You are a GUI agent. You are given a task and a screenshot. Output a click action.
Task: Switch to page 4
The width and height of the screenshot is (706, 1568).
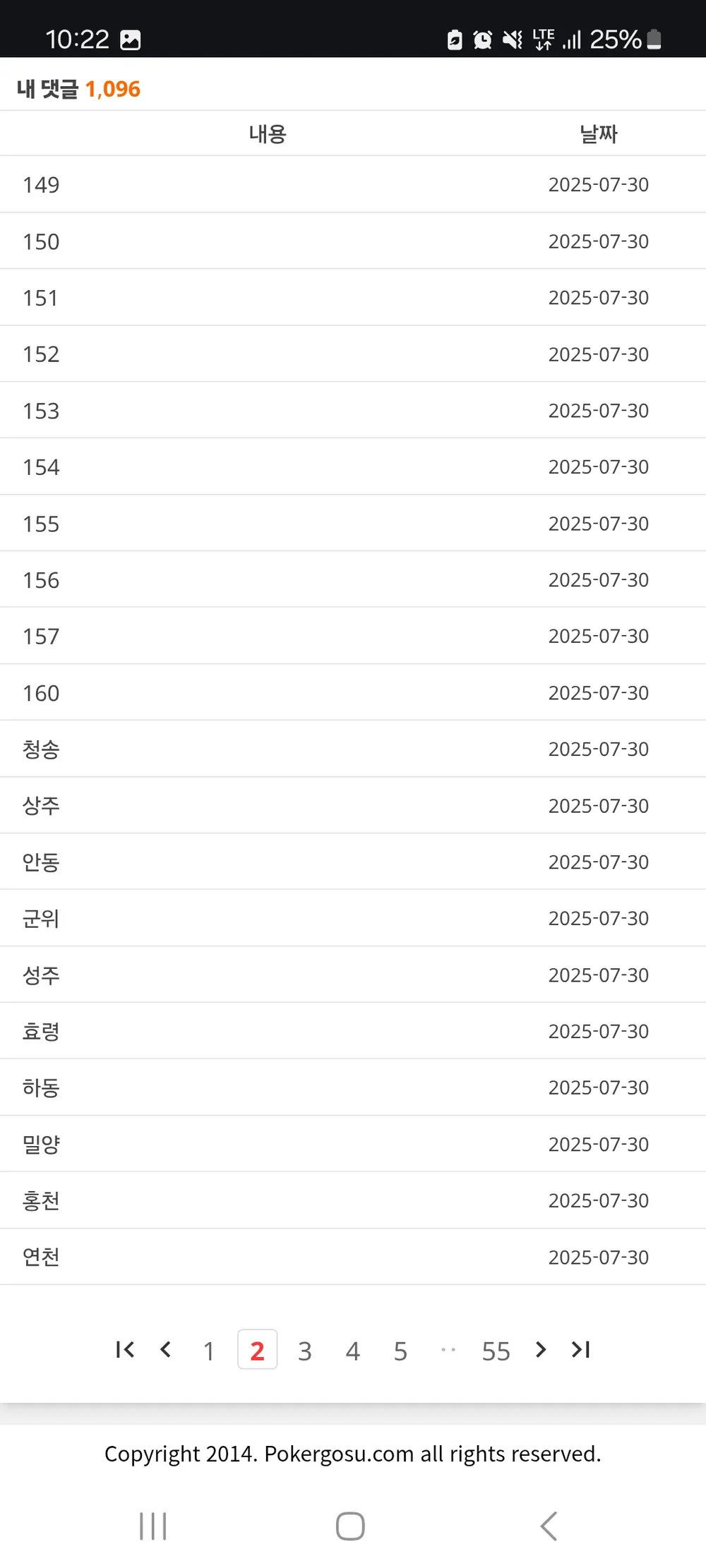click(x=352, y=1351)
